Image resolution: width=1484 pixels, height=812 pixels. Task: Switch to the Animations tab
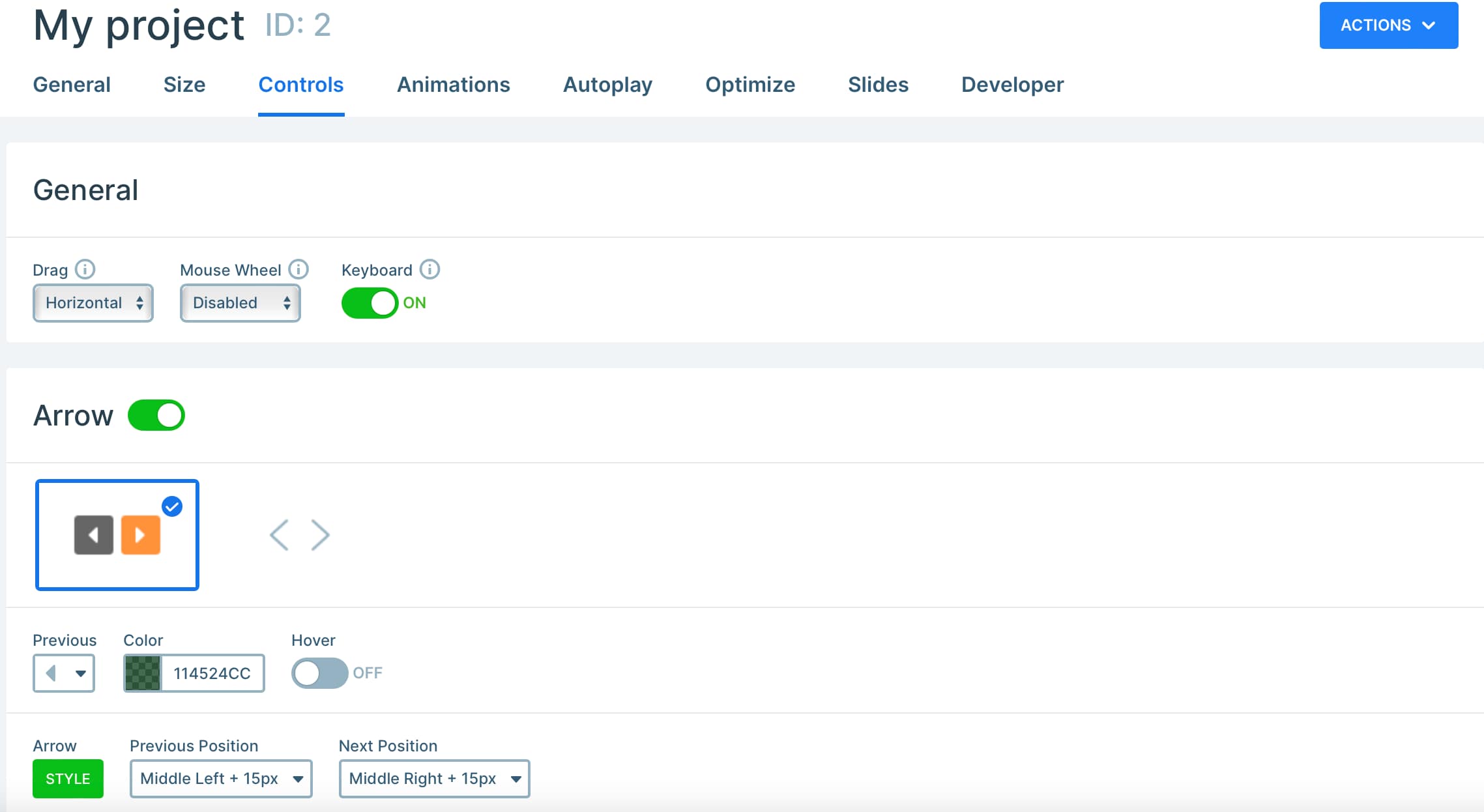453,85
